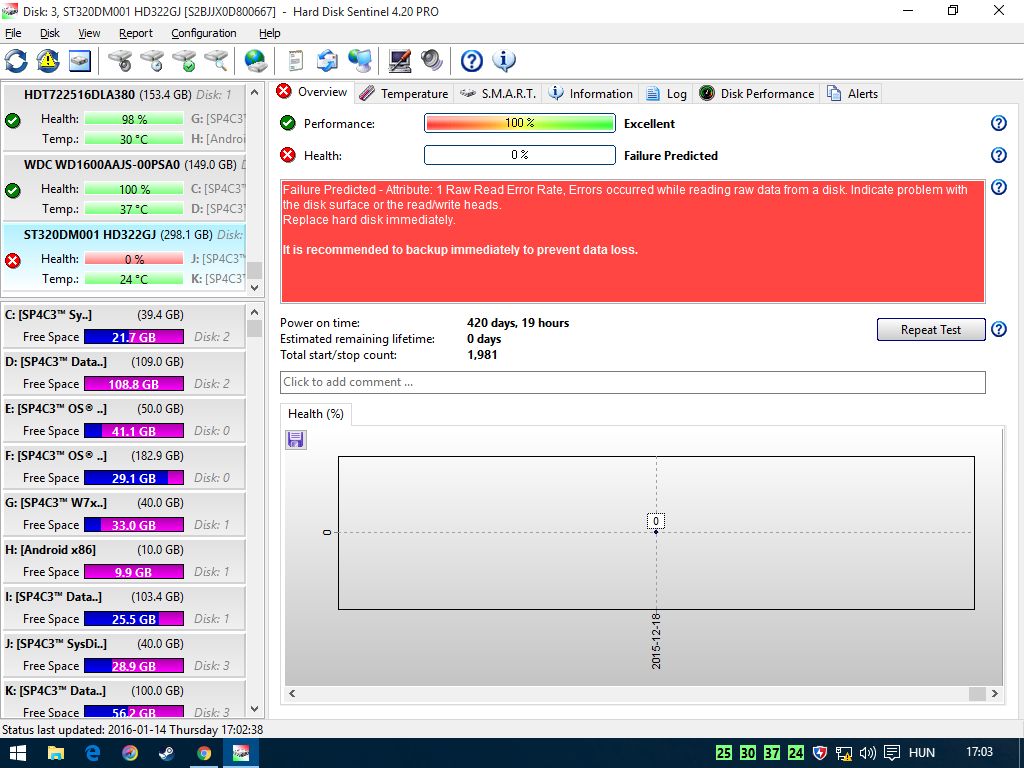Select disk ST320DM001 HD322GJ in the list
This screenshot has height=768, width=1024.
124,256
